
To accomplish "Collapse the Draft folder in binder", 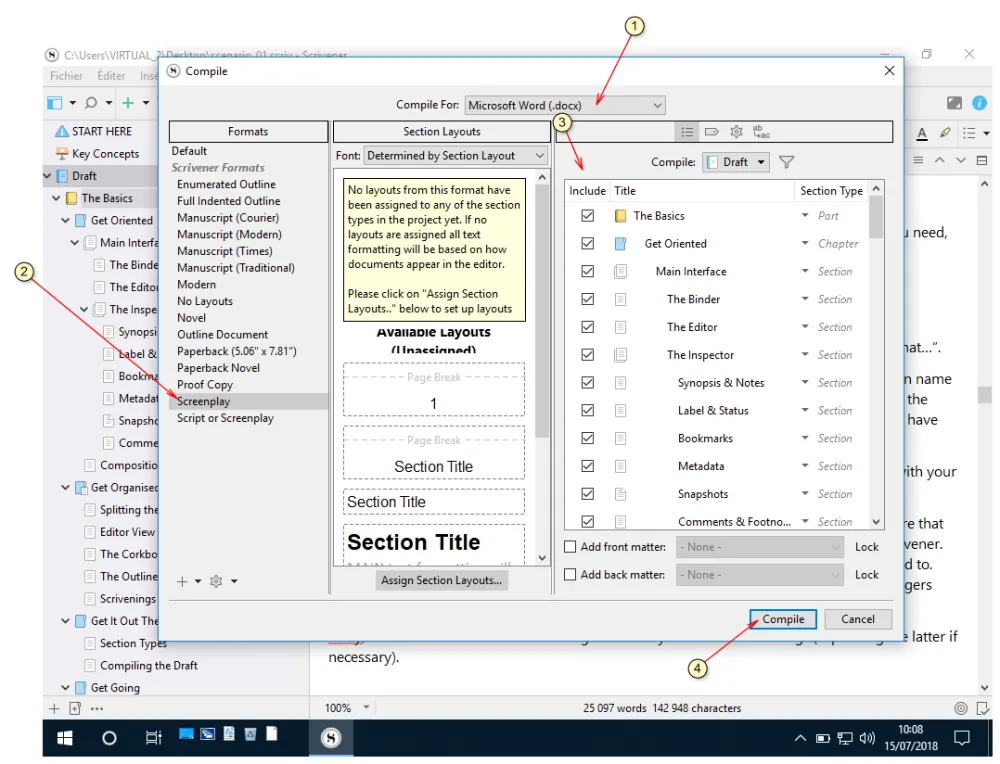I will coord(47,176).
